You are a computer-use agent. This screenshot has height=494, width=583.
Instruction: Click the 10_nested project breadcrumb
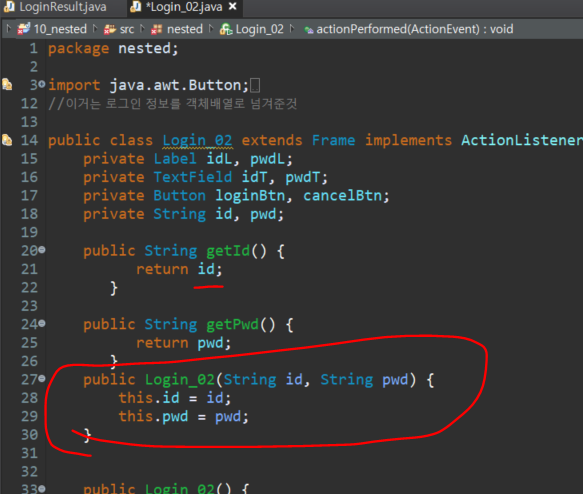click(60, 29)
